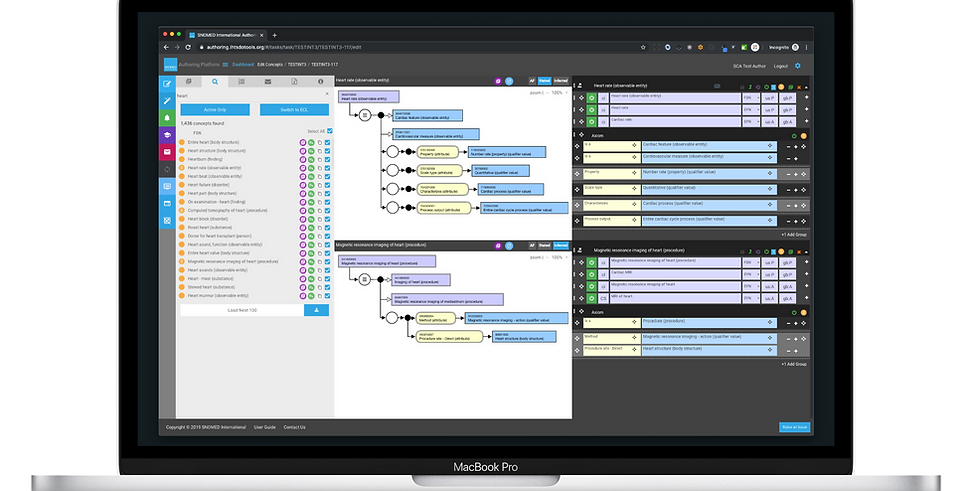
Task: Open the red mail sidebar icon
Action: click(168, 152)
